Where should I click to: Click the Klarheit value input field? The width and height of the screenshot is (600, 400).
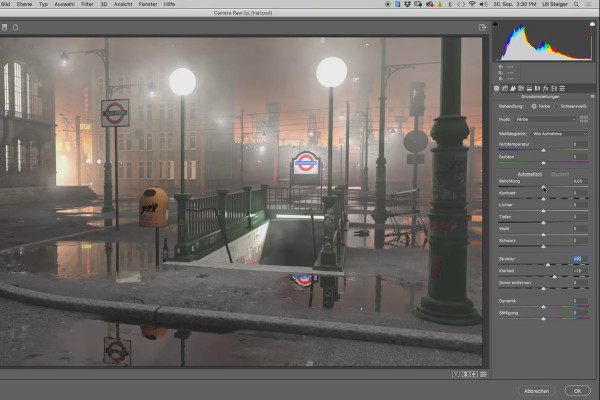click(580, 271)
